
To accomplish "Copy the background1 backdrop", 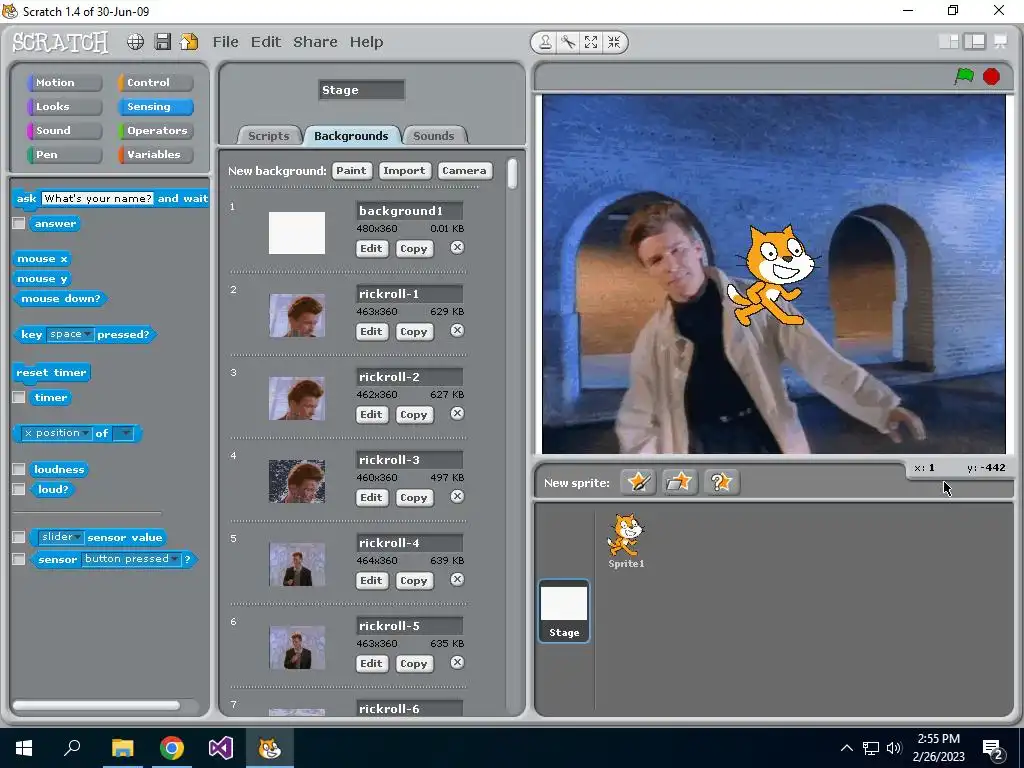I will (413, 248).
